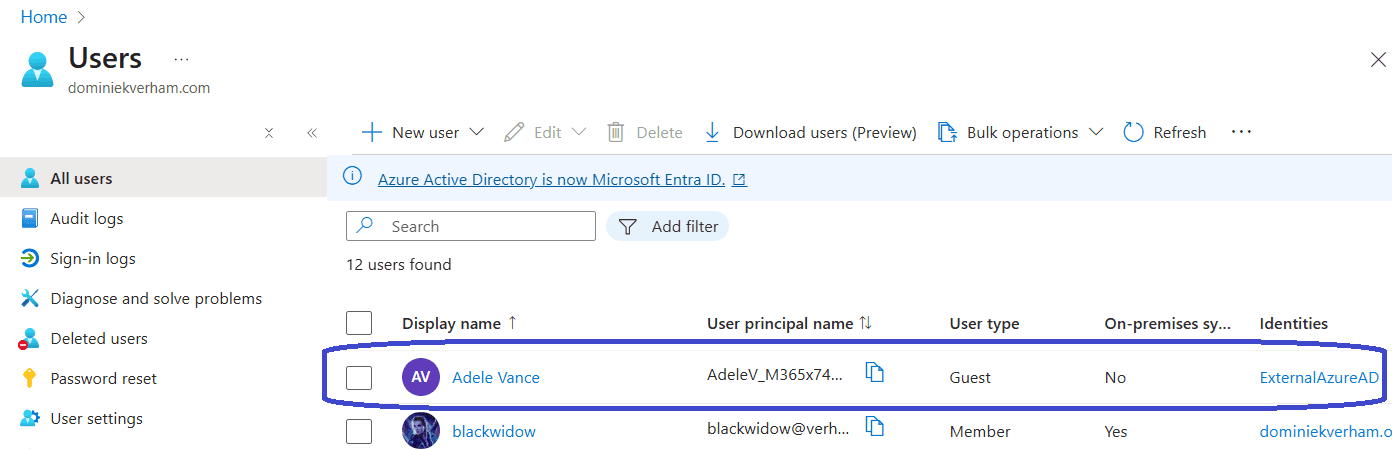Open Audit logs in the sidebar
This screenshot has width=1392, height=449.
pyautogui.click(x=87, y=218)
